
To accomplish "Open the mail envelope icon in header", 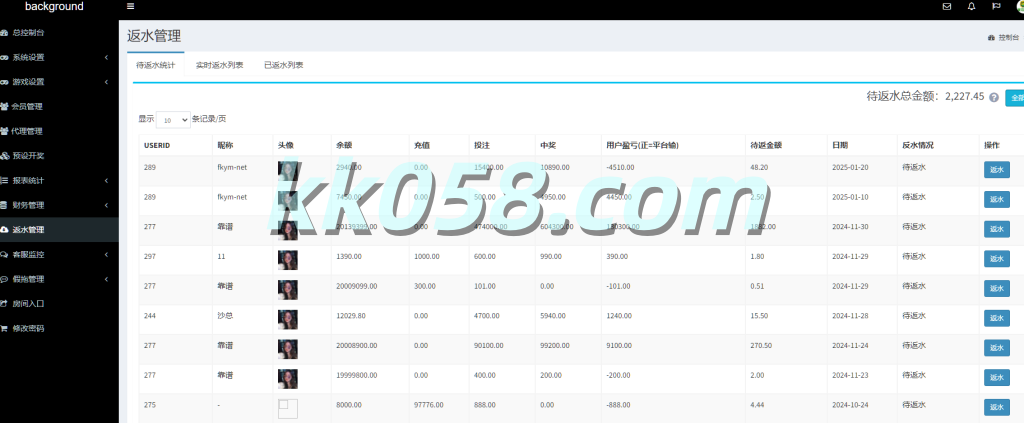I will [946, 7].
